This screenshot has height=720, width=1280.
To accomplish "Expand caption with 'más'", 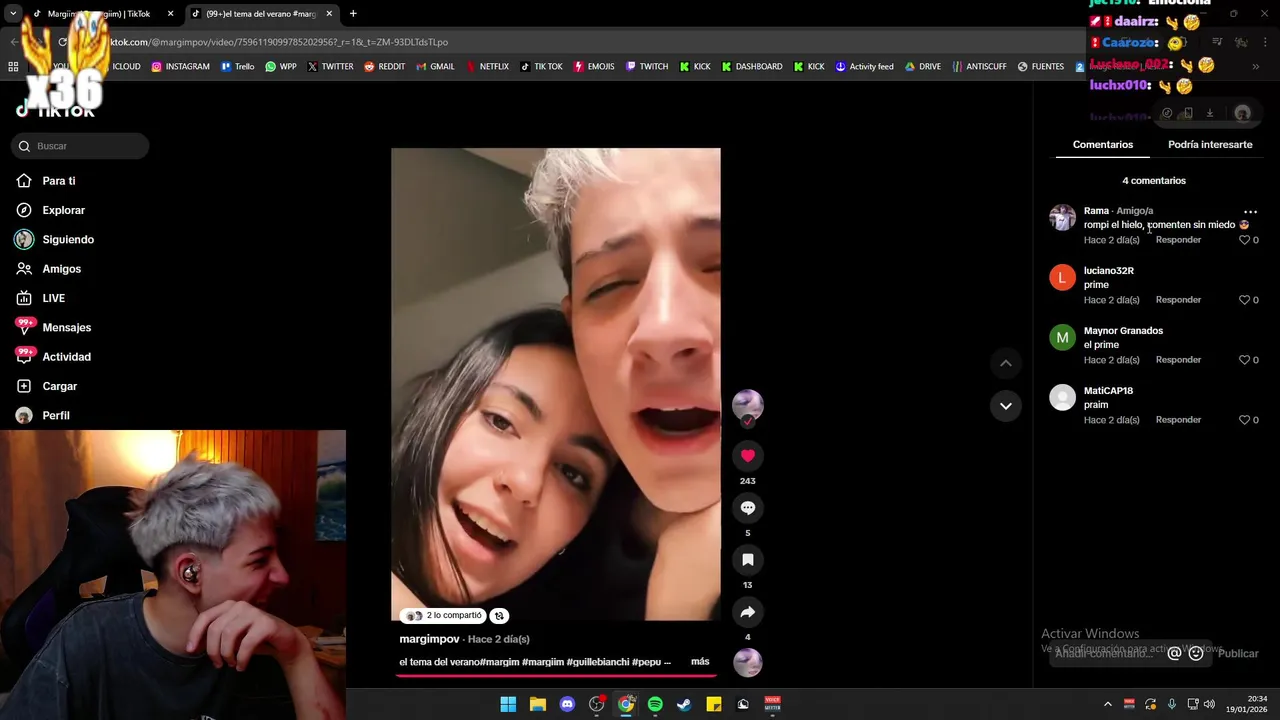I will [700, 662].
